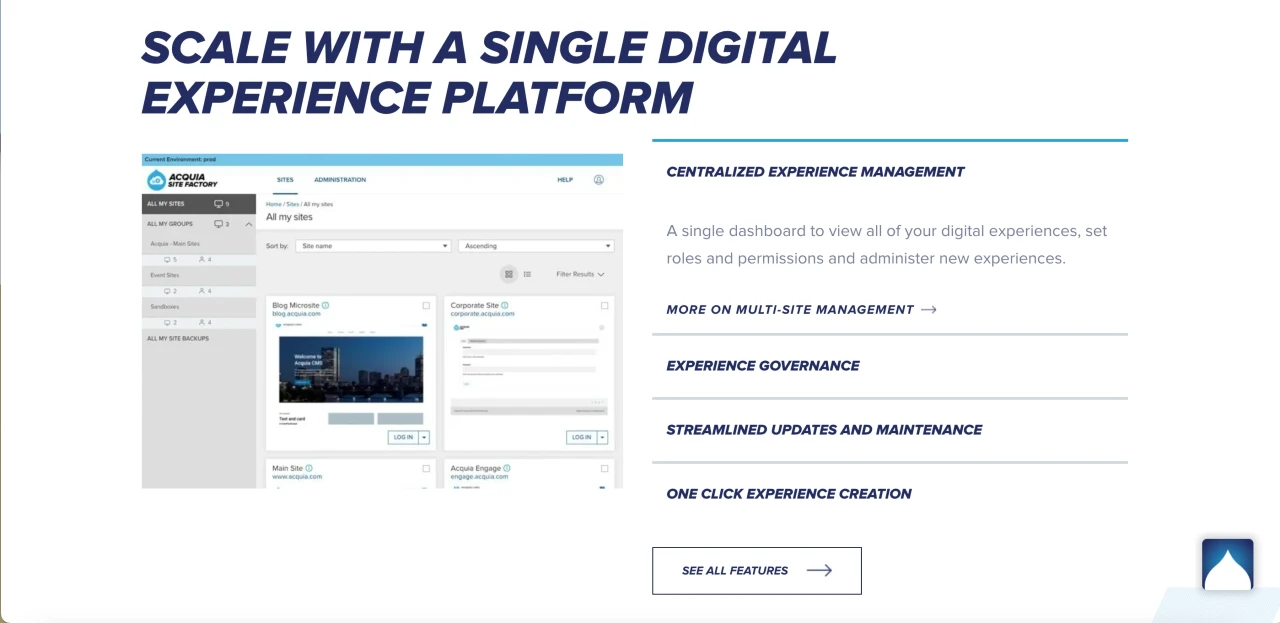Viewport: 1280px width, 623px height.
Task: Click info icon next to Acquia Engage
Action: point(507,468)
